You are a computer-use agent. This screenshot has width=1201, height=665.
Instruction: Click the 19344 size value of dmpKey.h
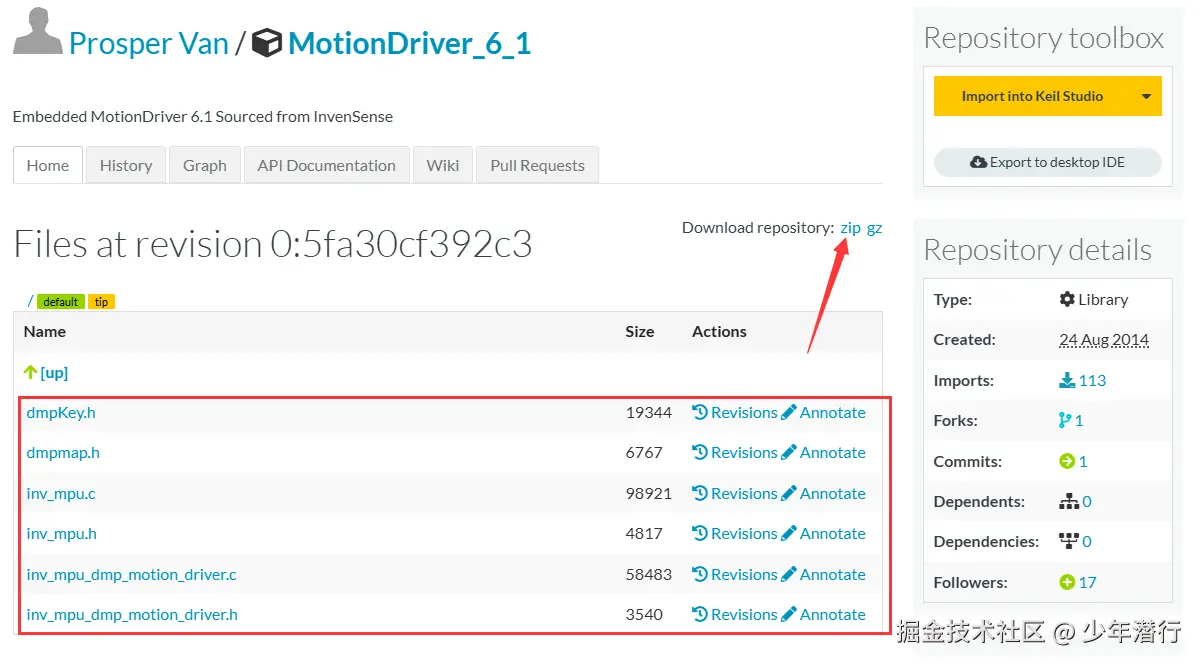649,412
